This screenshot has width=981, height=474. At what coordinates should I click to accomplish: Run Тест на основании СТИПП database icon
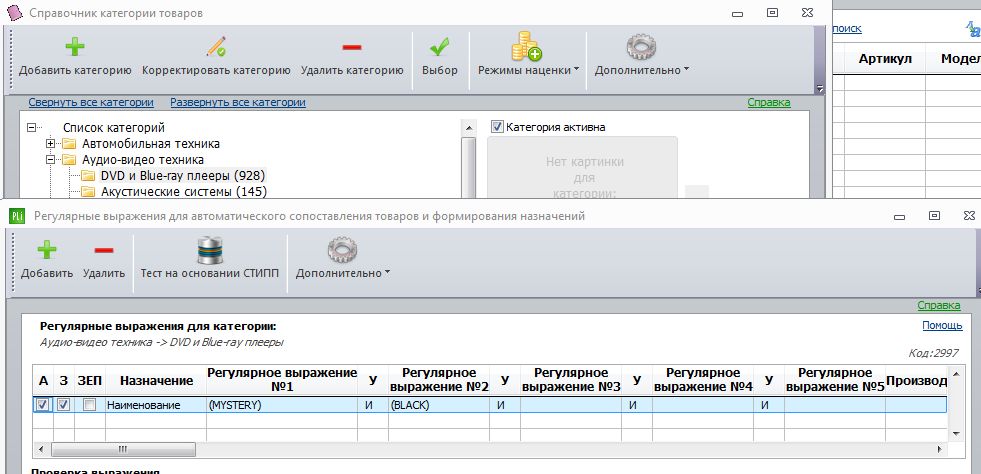point(210,250)
